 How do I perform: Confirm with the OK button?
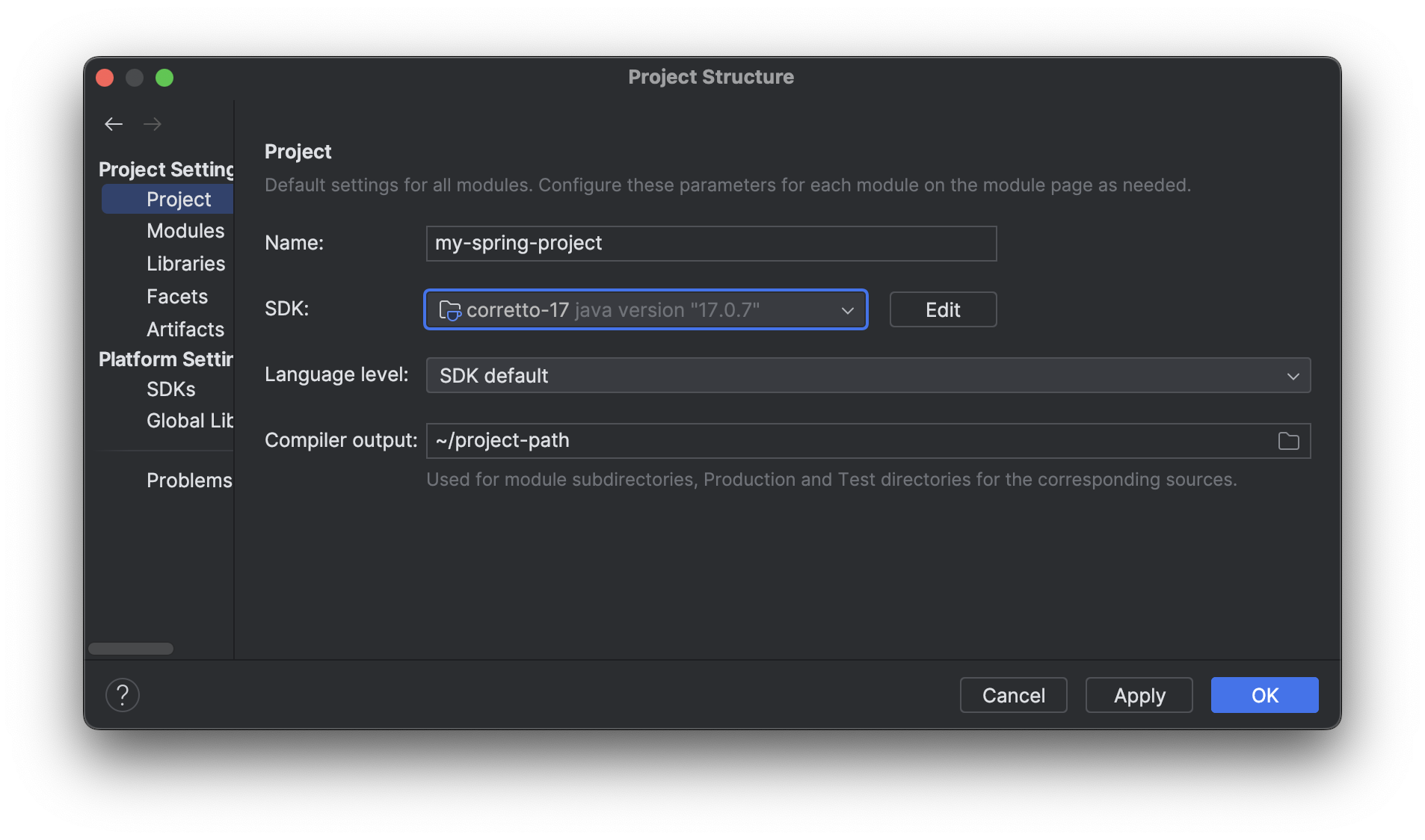pos(1264,695)
